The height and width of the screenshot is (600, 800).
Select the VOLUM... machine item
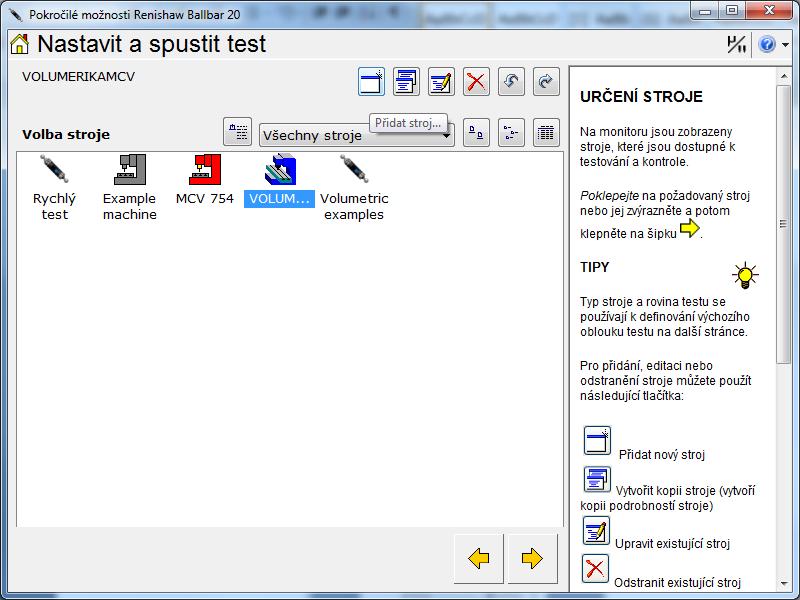279,180
